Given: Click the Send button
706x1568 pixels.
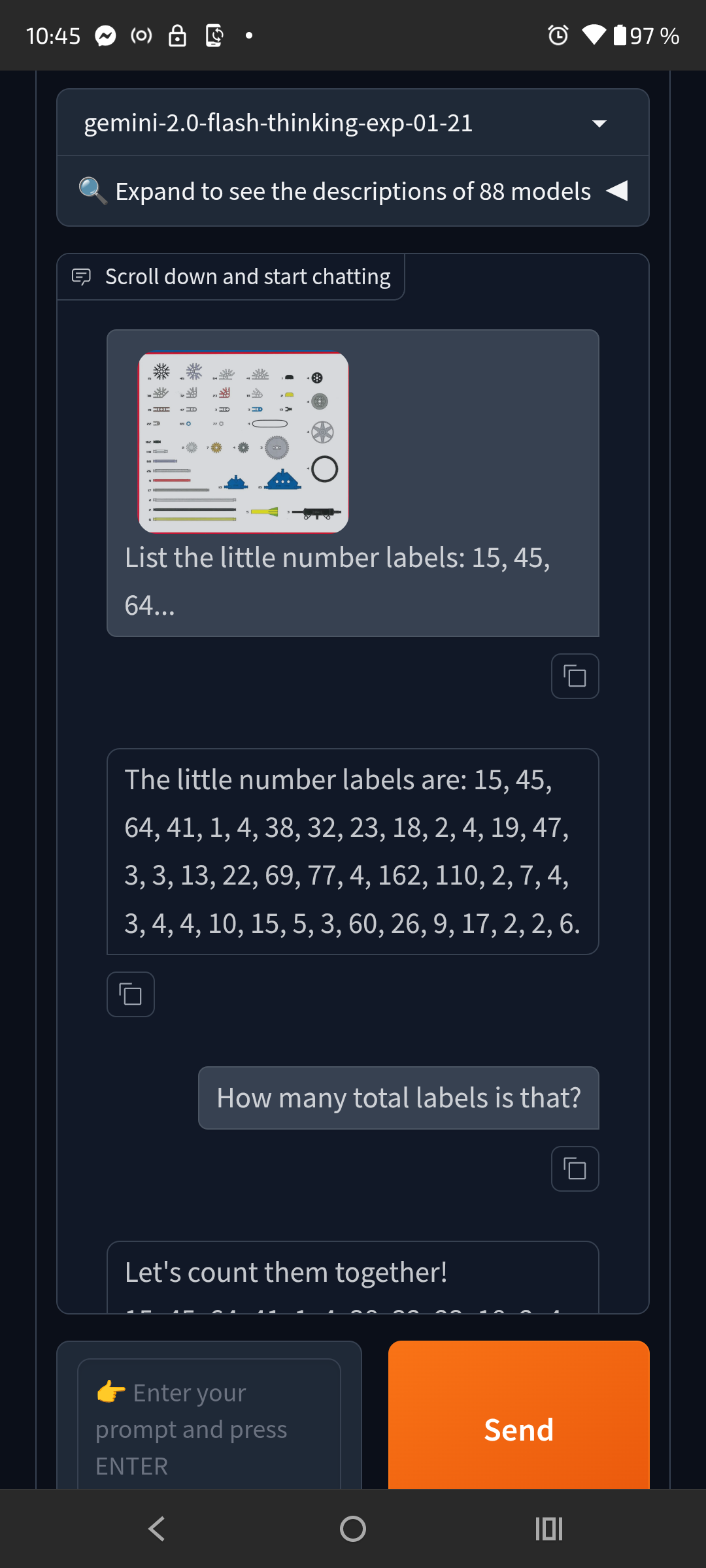Looking at the screenshot, I should [519, 1415].
